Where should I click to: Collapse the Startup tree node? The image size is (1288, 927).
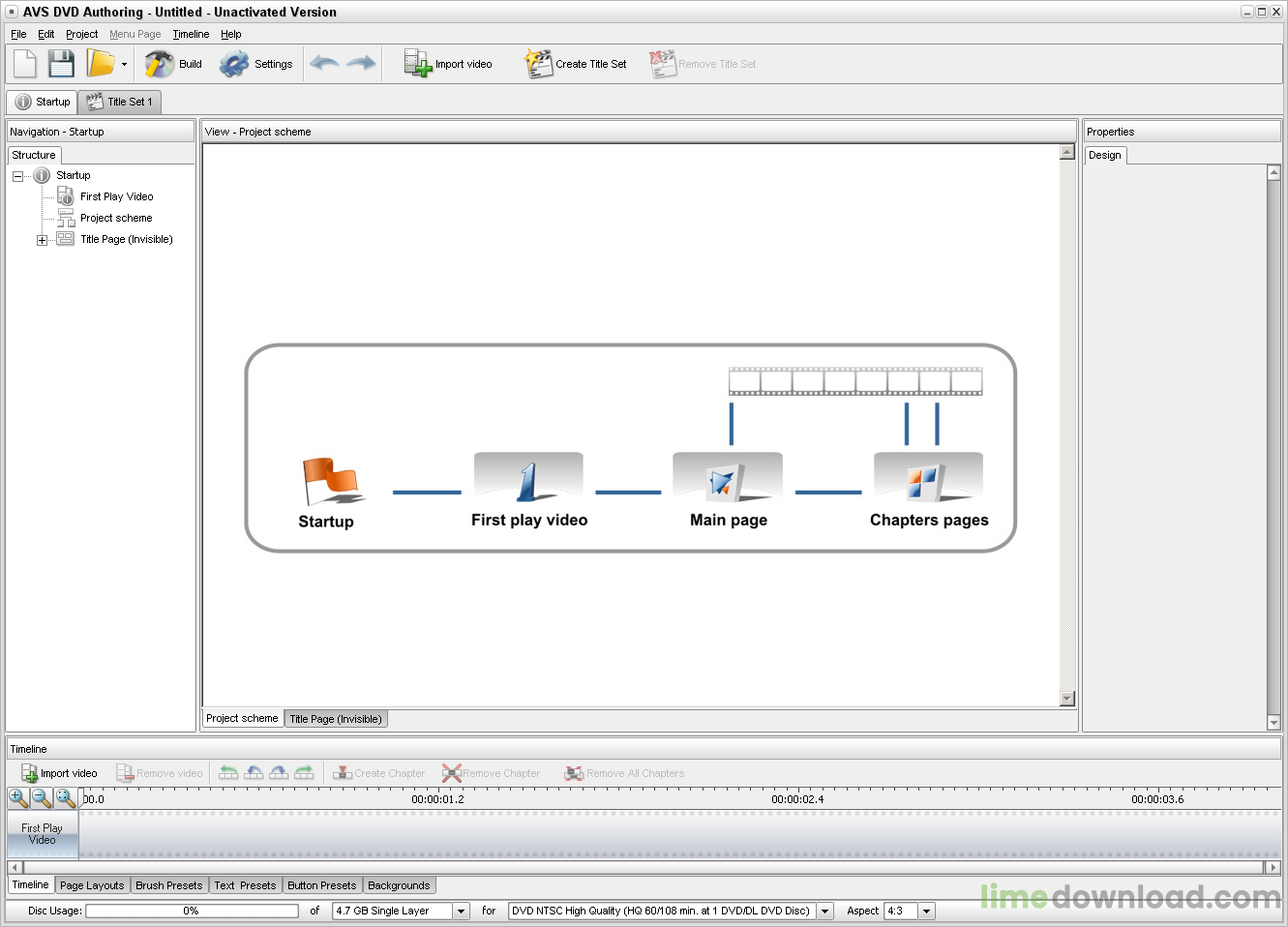click(17, 176)
